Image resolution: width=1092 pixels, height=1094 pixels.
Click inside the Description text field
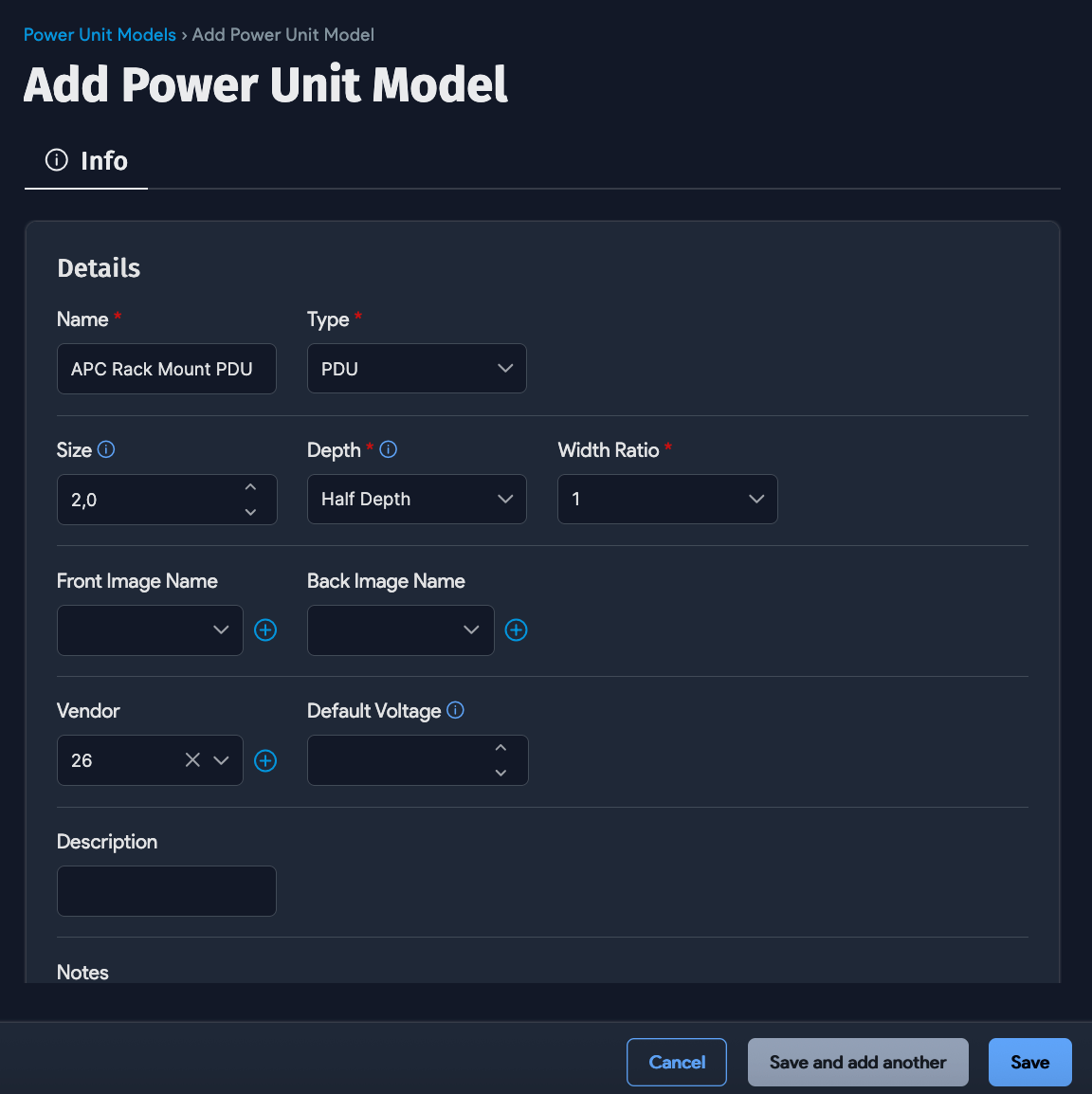coord(166,890)
